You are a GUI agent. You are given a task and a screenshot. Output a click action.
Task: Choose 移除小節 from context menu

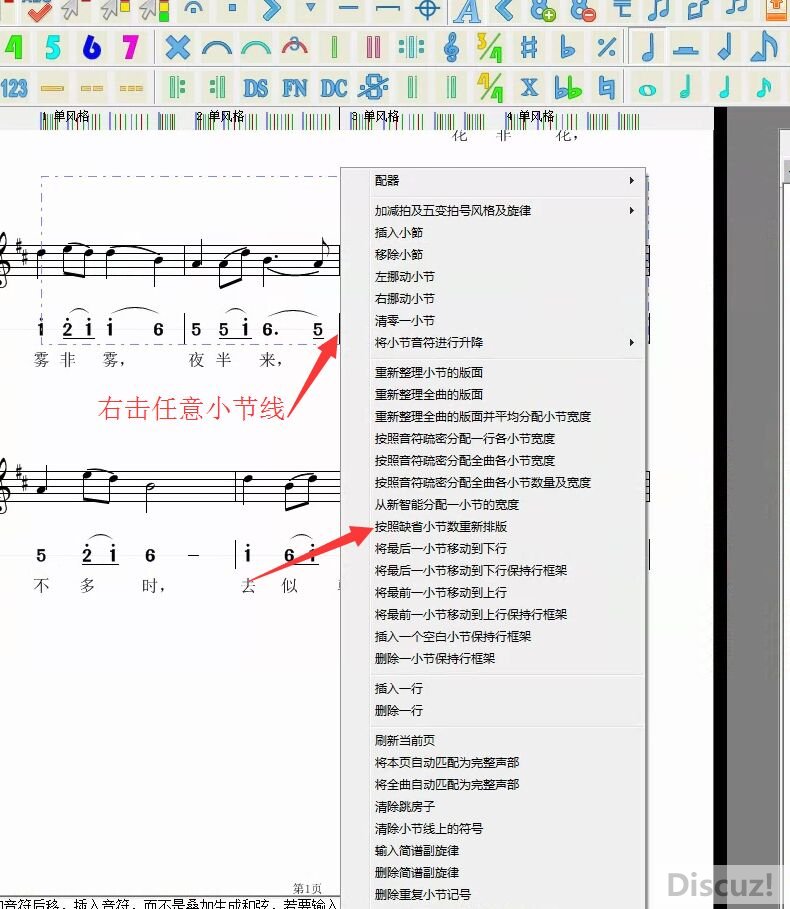tap(399, 254)
